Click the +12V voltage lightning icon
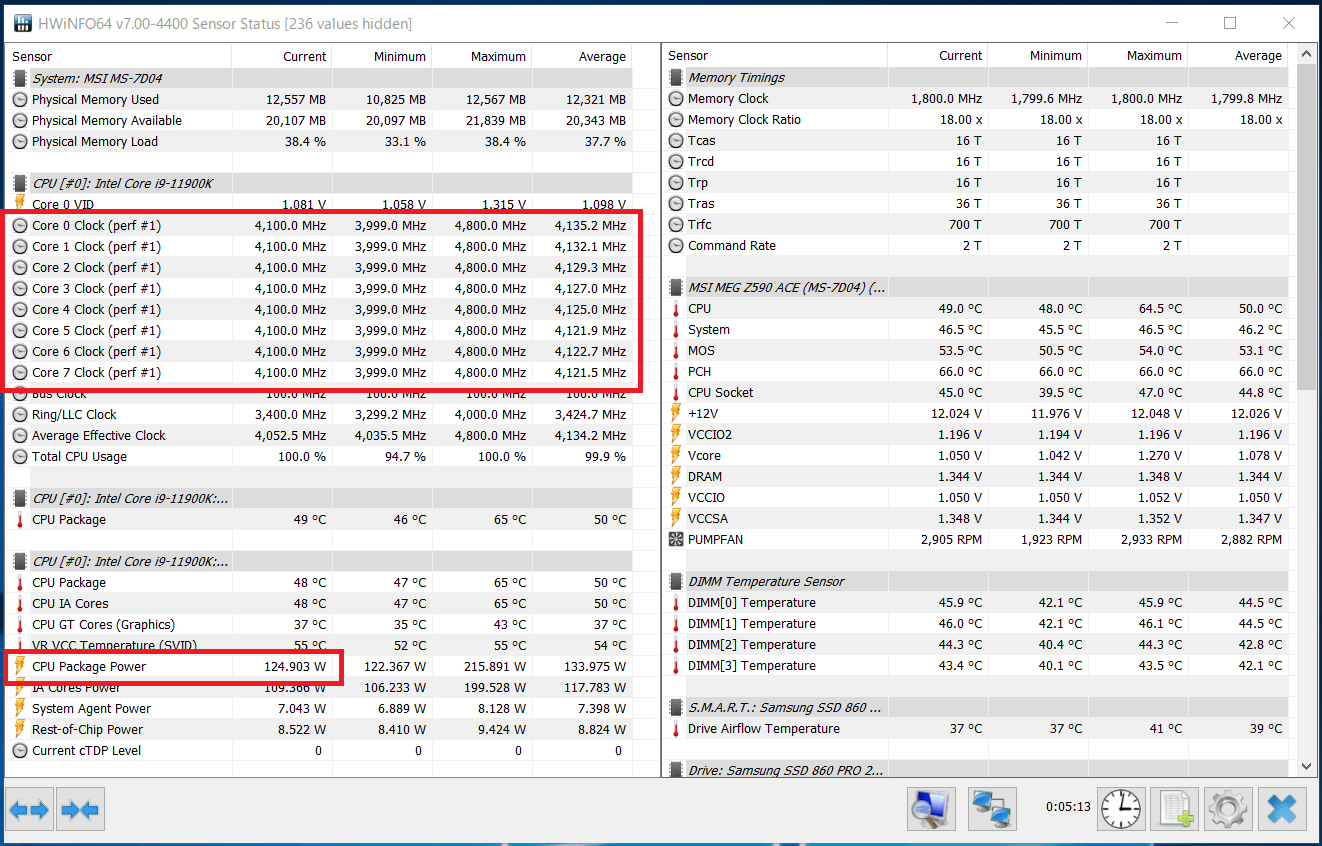Screen dimensions: 1322x846 click(676, 414)
